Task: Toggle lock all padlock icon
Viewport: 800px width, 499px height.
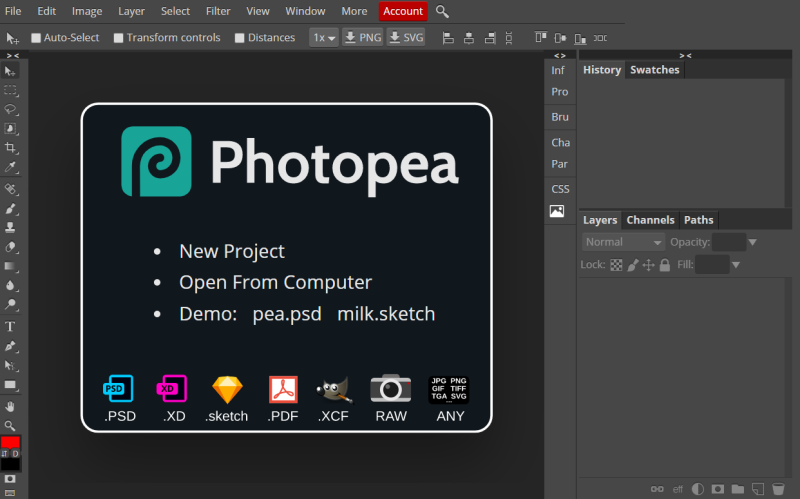Action: (665, 265)
